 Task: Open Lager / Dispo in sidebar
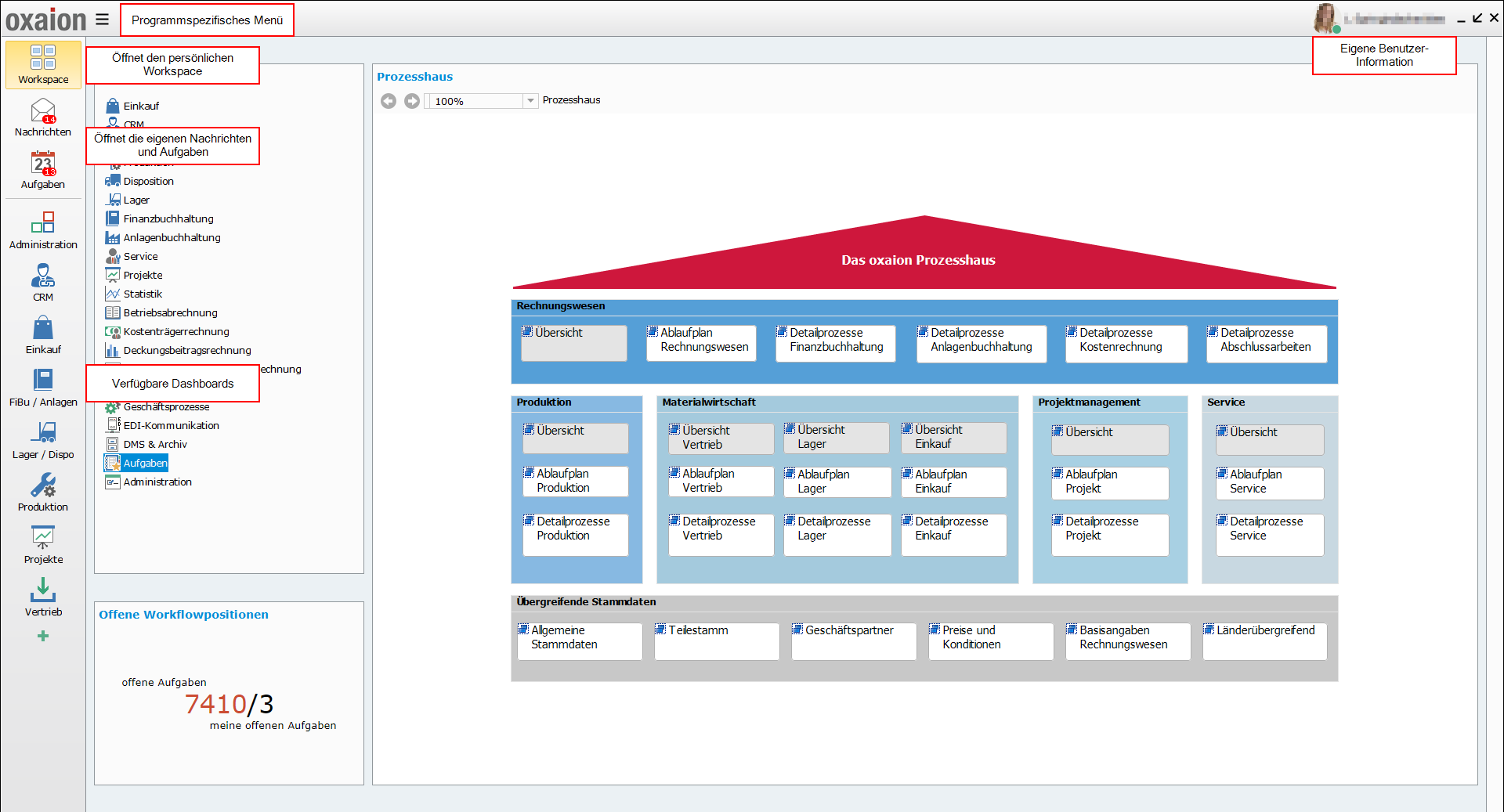43,440
